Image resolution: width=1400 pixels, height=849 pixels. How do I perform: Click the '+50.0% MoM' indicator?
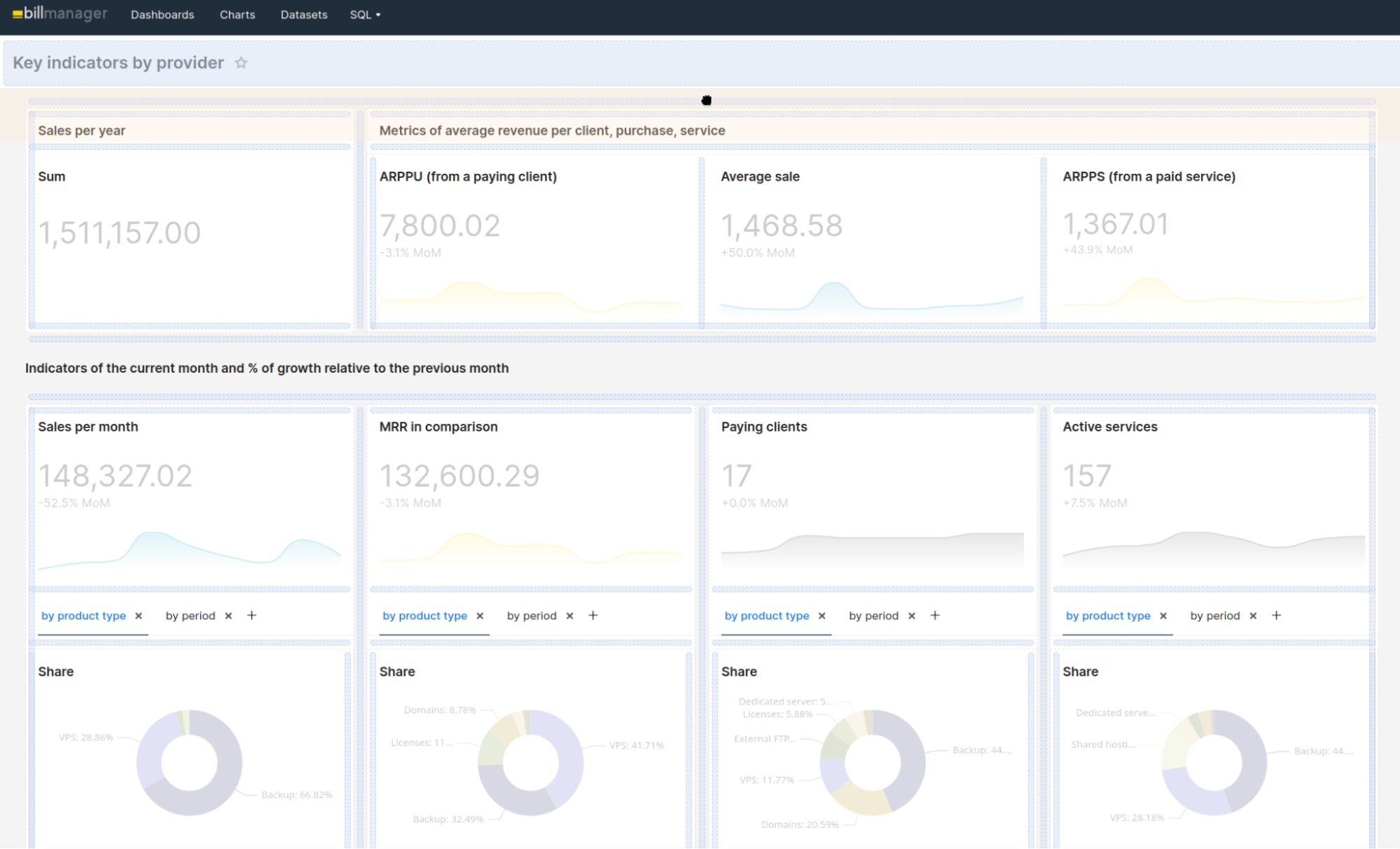758,253
